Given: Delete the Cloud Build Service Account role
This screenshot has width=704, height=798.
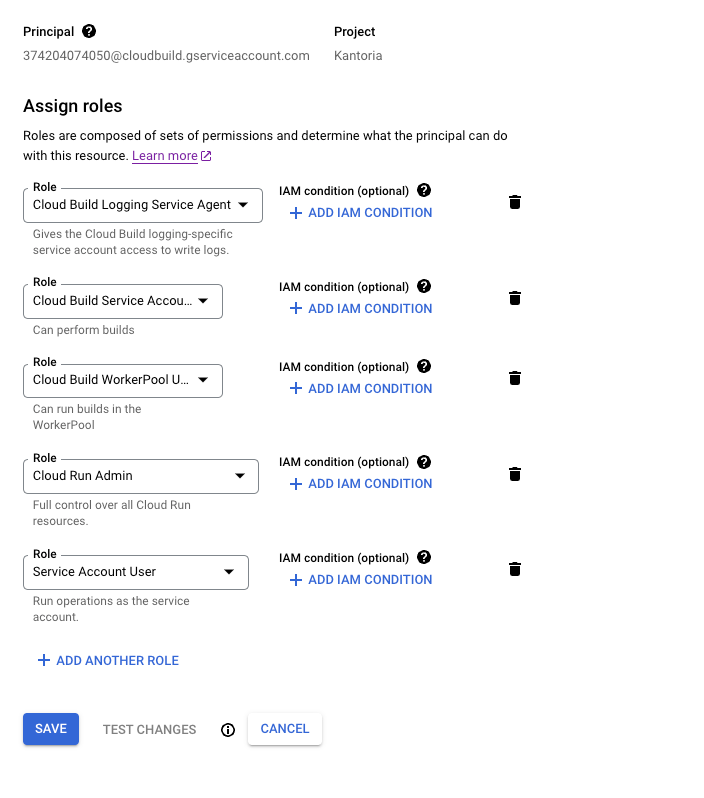Looking at the screenshot, I should tap(515, 298).
